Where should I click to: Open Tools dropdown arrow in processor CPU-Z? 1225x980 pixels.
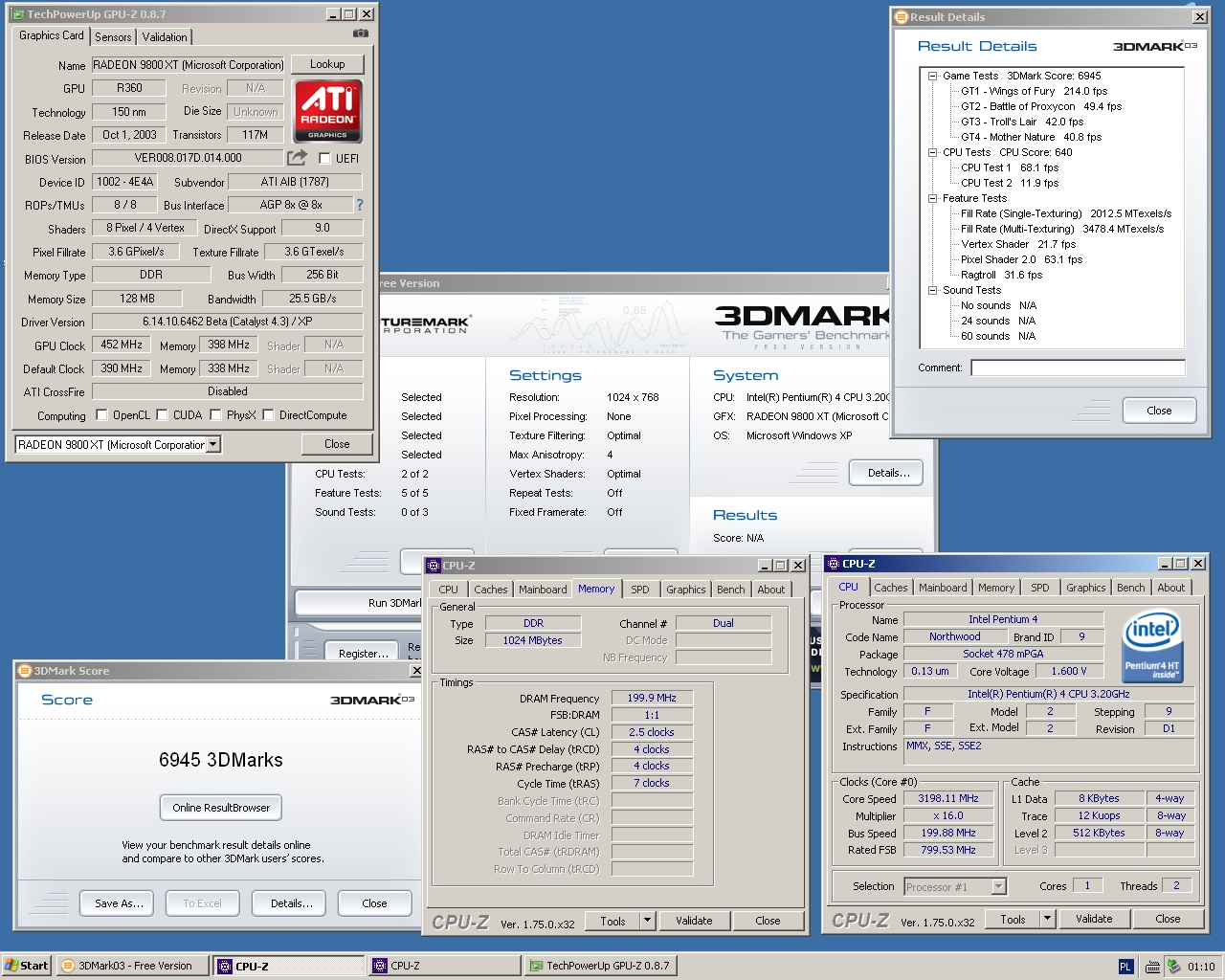click(1048, 919)
